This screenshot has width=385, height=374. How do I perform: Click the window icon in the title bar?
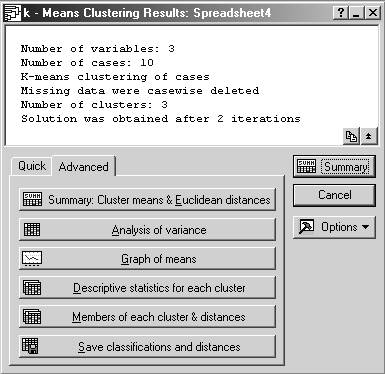(12, 14)
